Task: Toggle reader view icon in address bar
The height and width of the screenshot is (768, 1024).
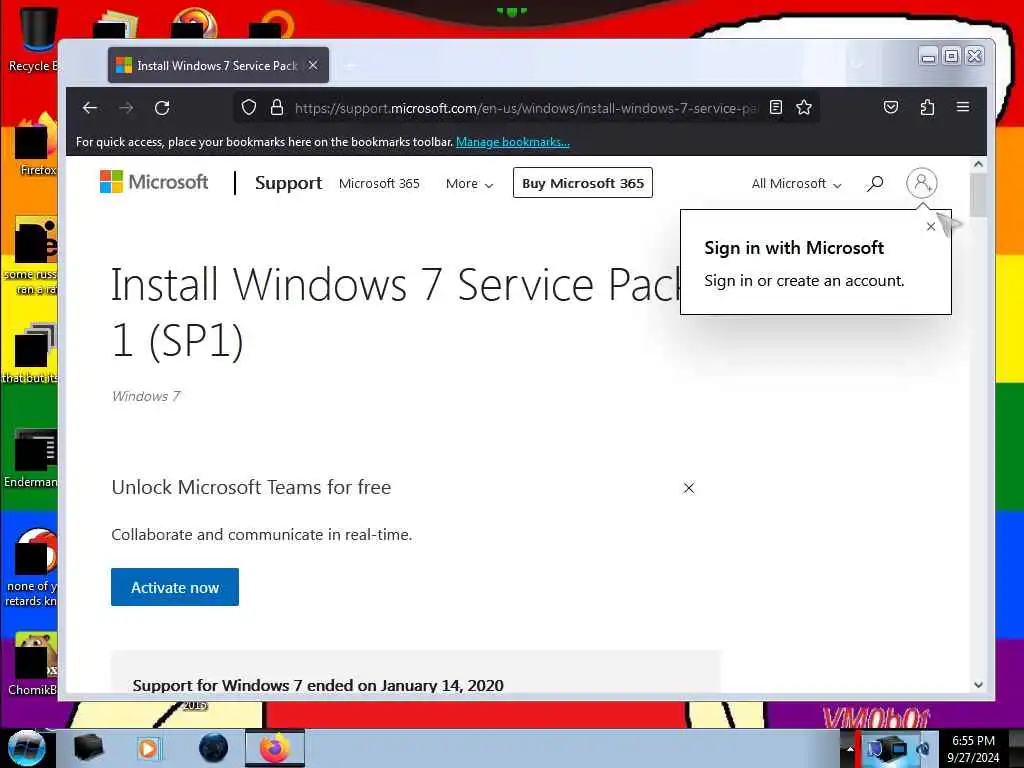Action: point(775,108)
